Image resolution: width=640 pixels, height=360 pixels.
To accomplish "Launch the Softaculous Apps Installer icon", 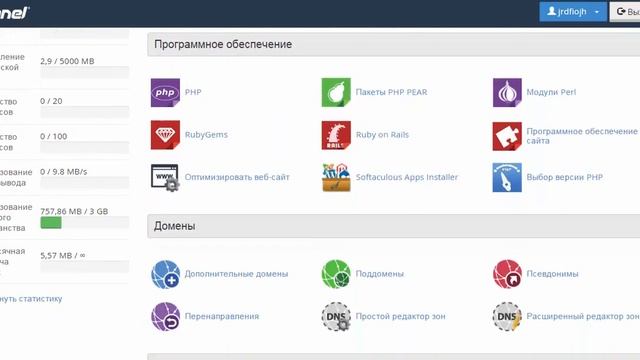I will coord(336,178).
